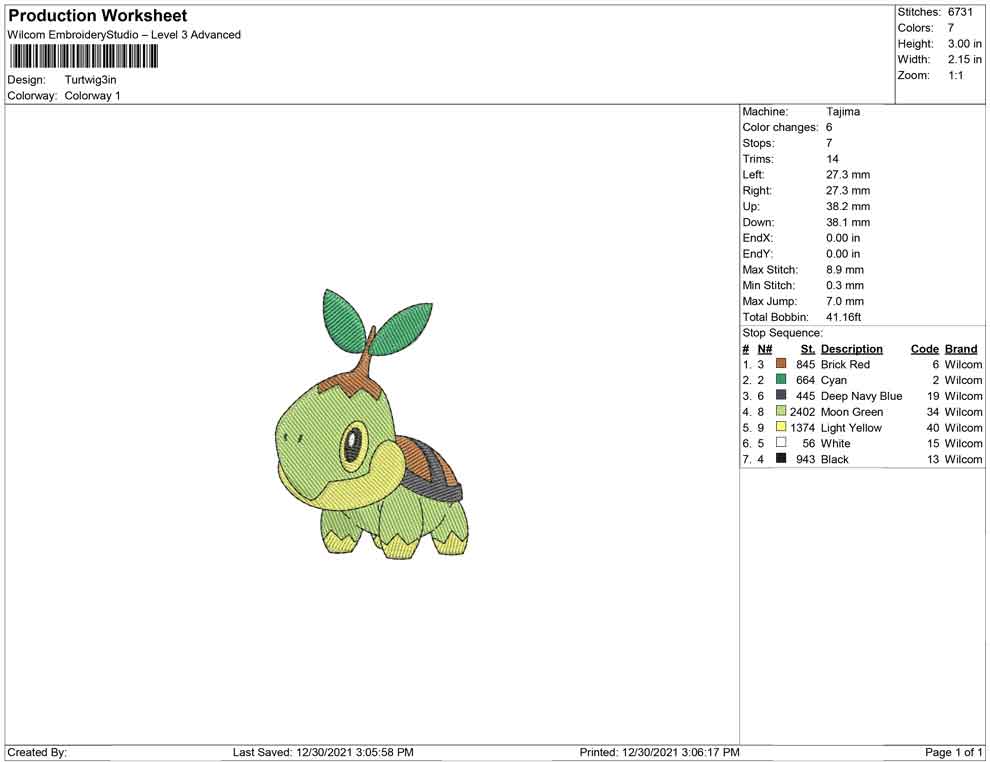Click the height value '3.00 in'

965,44
